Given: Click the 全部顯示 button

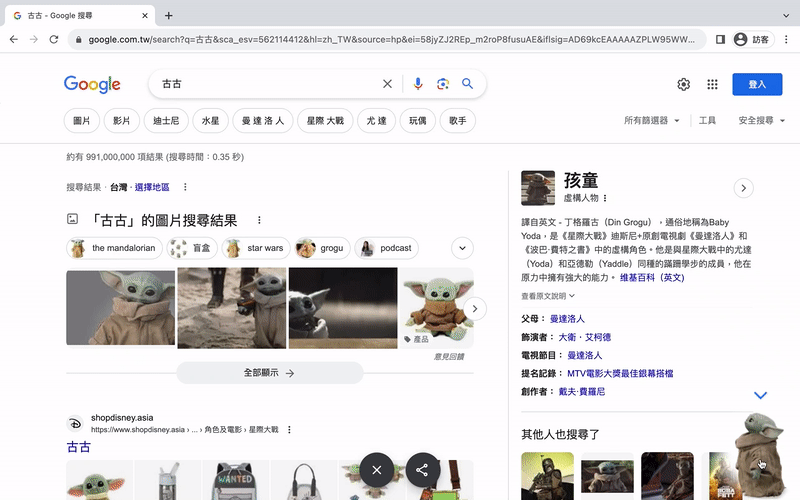Looking at the screenshot, I should click(x=269, y=373).
